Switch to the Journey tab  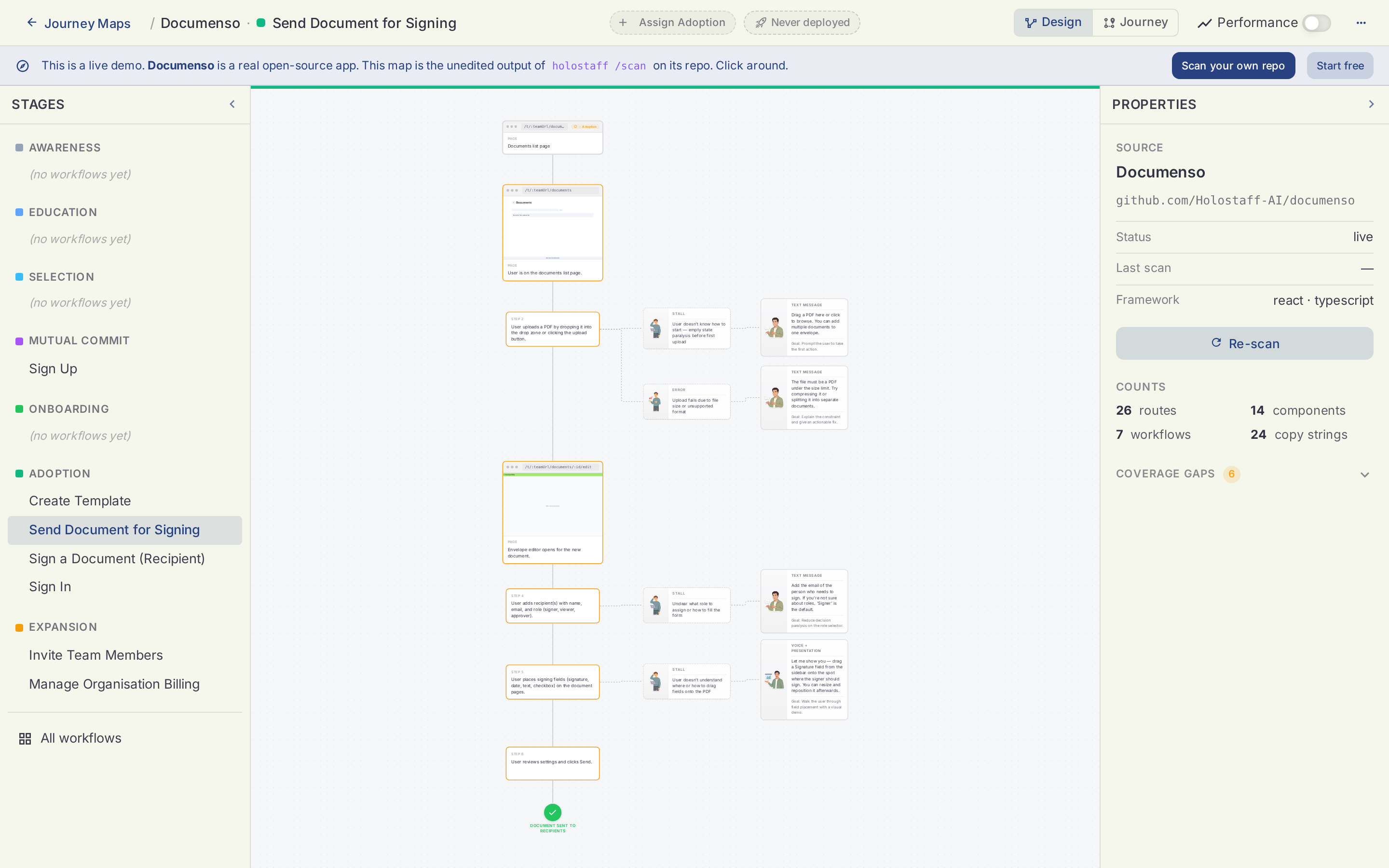1135,22
